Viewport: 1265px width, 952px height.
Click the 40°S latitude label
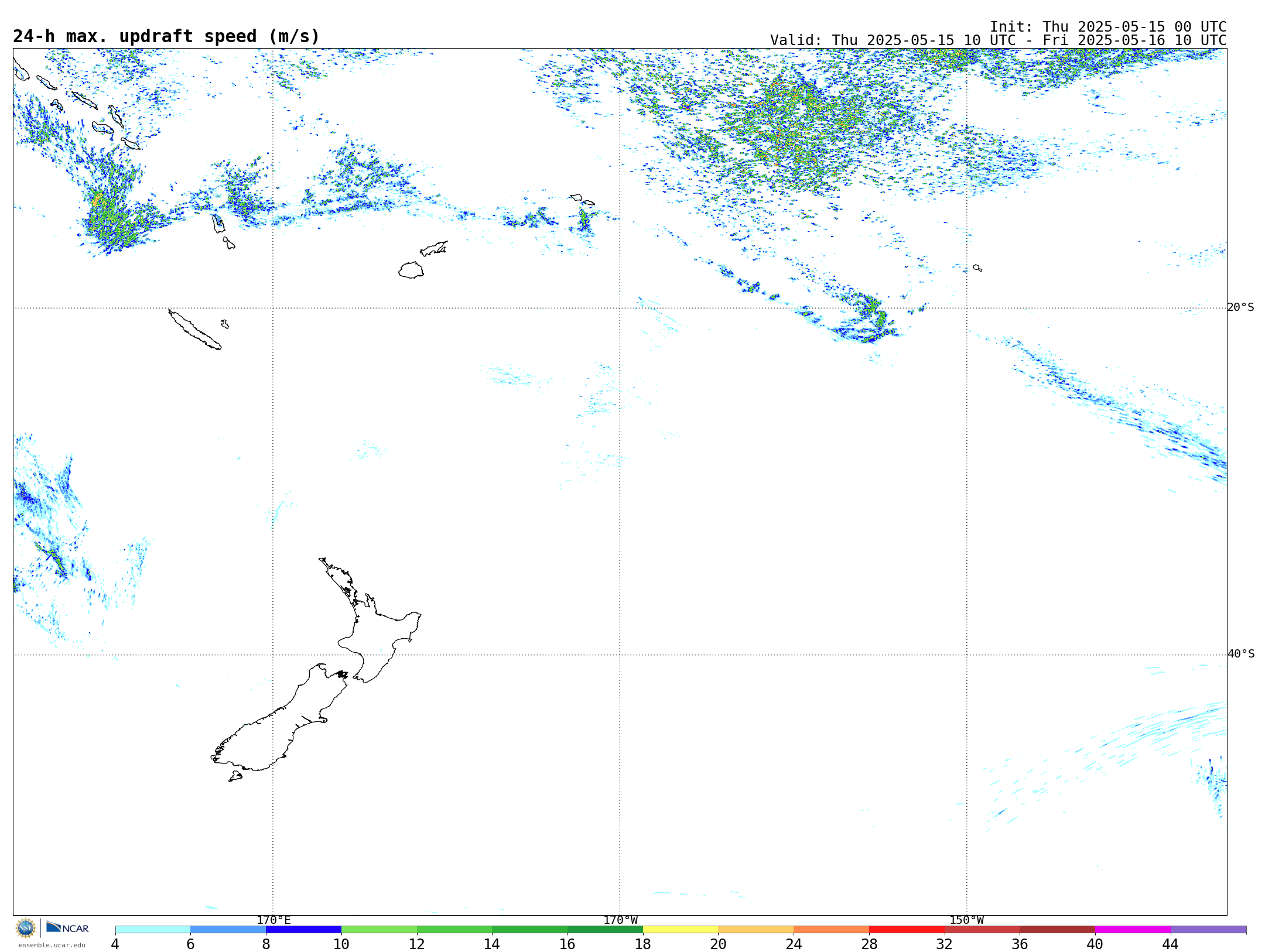point(1240,654)
